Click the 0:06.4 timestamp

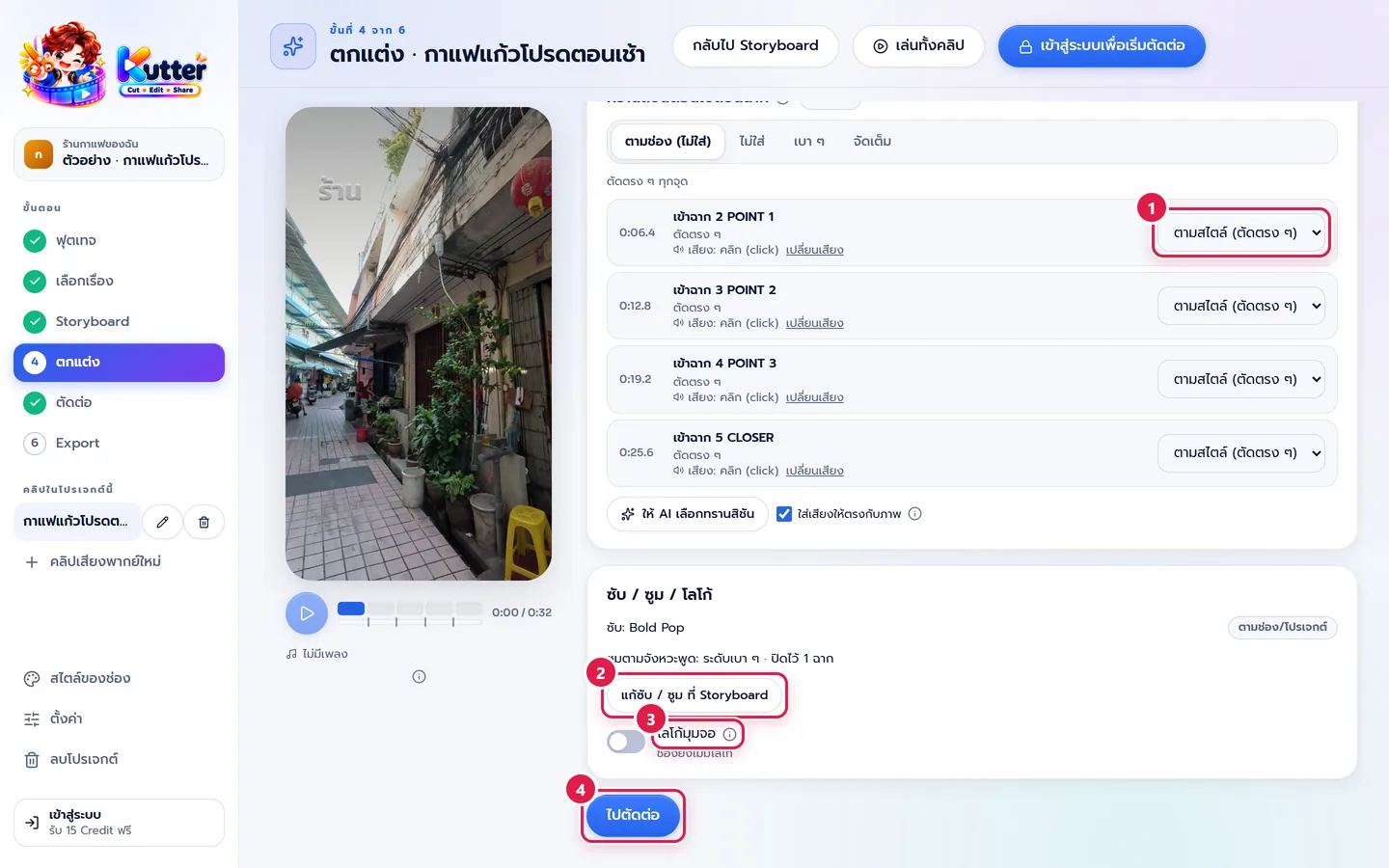pyautogui.click(x=637, y=232)
